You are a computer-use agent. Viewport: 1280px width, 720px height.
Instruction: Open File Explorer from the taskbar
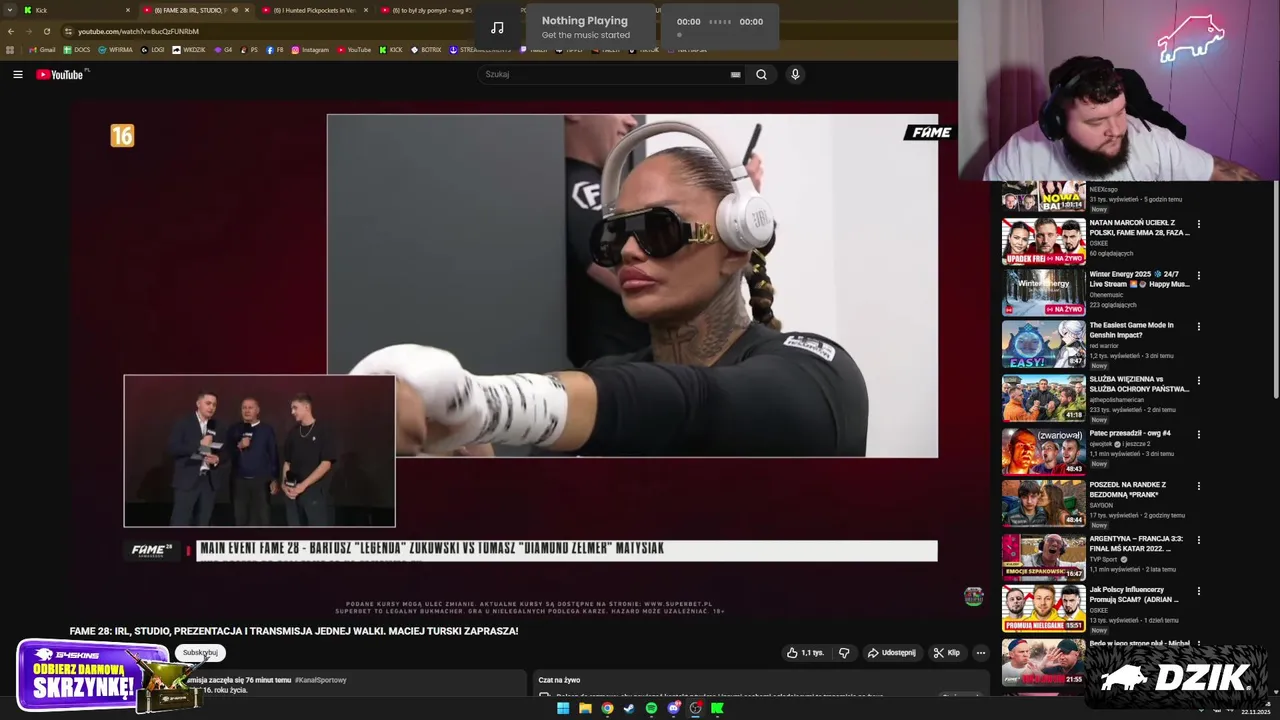585,708
